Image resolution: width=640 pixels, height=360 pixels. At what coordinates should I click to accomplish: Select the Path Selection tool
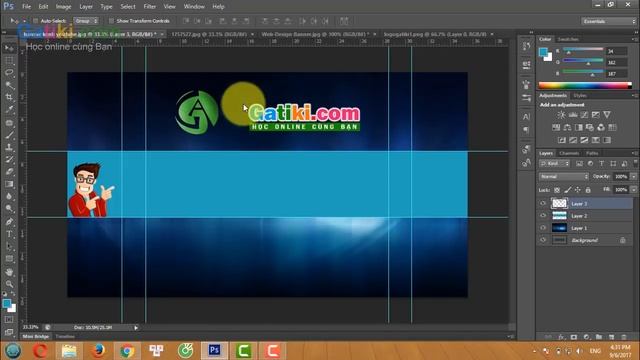pyautogui.click(x=9, y=247)
